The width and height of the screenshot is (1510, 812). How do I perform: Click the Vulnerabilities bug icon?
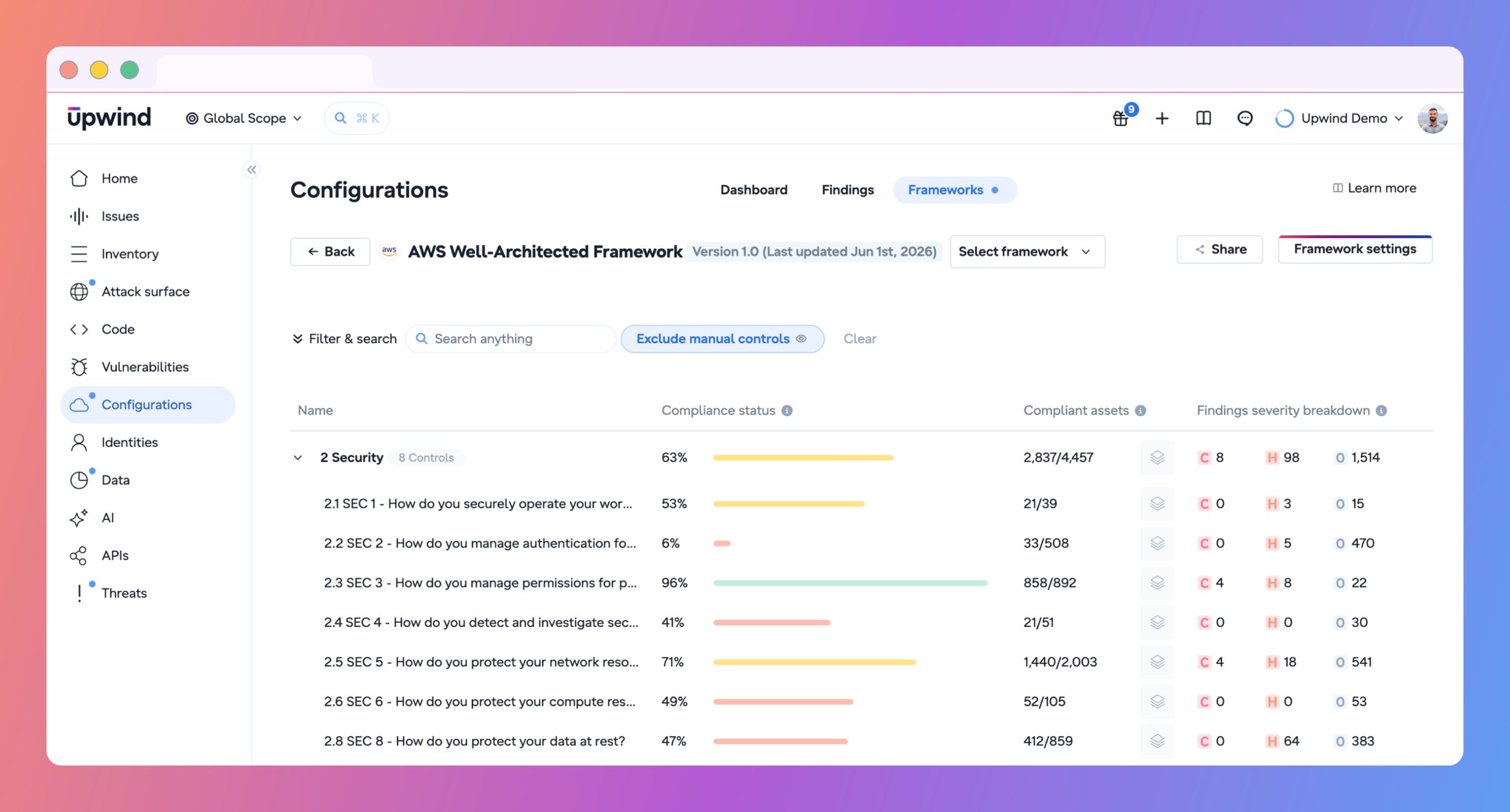coord(79,367)
